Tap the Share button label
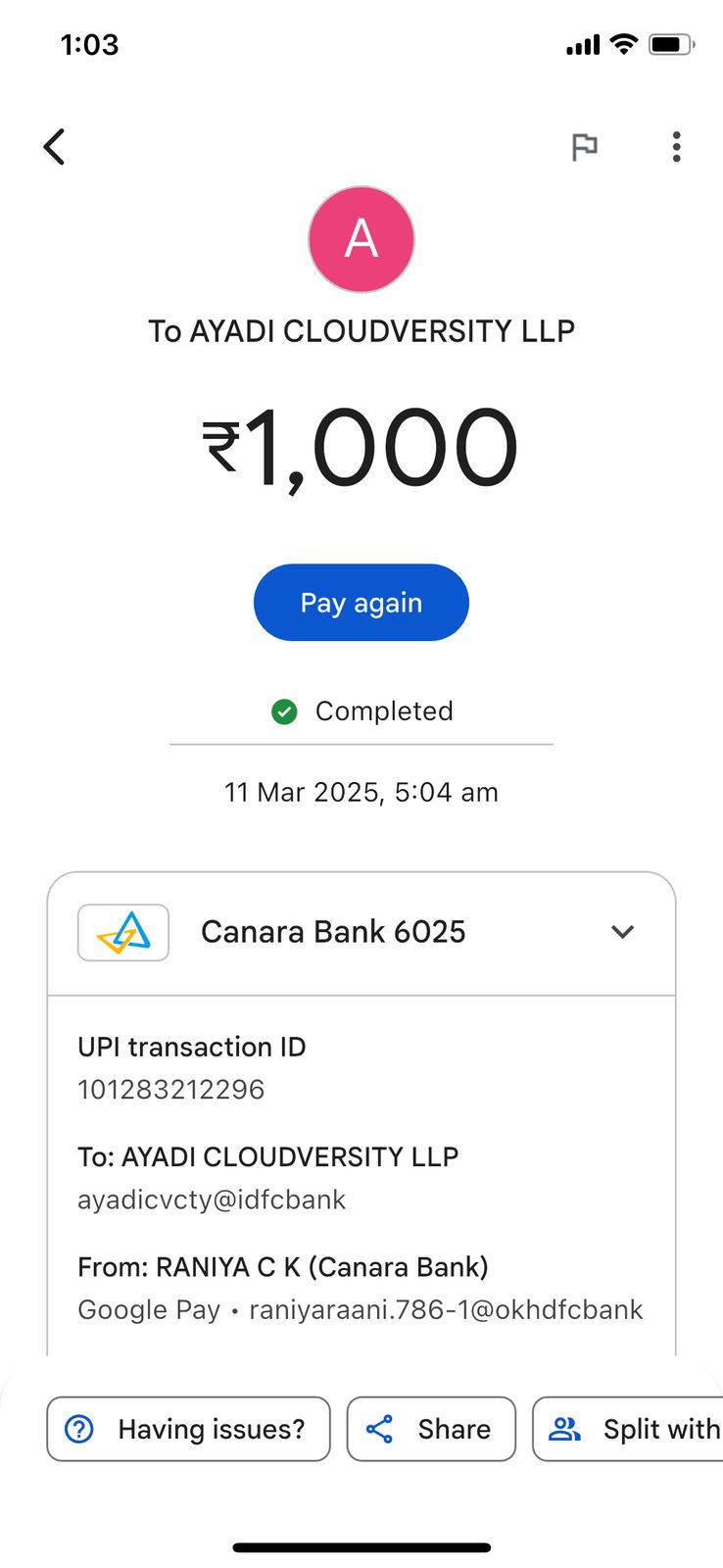723x1568 pixels. [x=454, y=1429]
